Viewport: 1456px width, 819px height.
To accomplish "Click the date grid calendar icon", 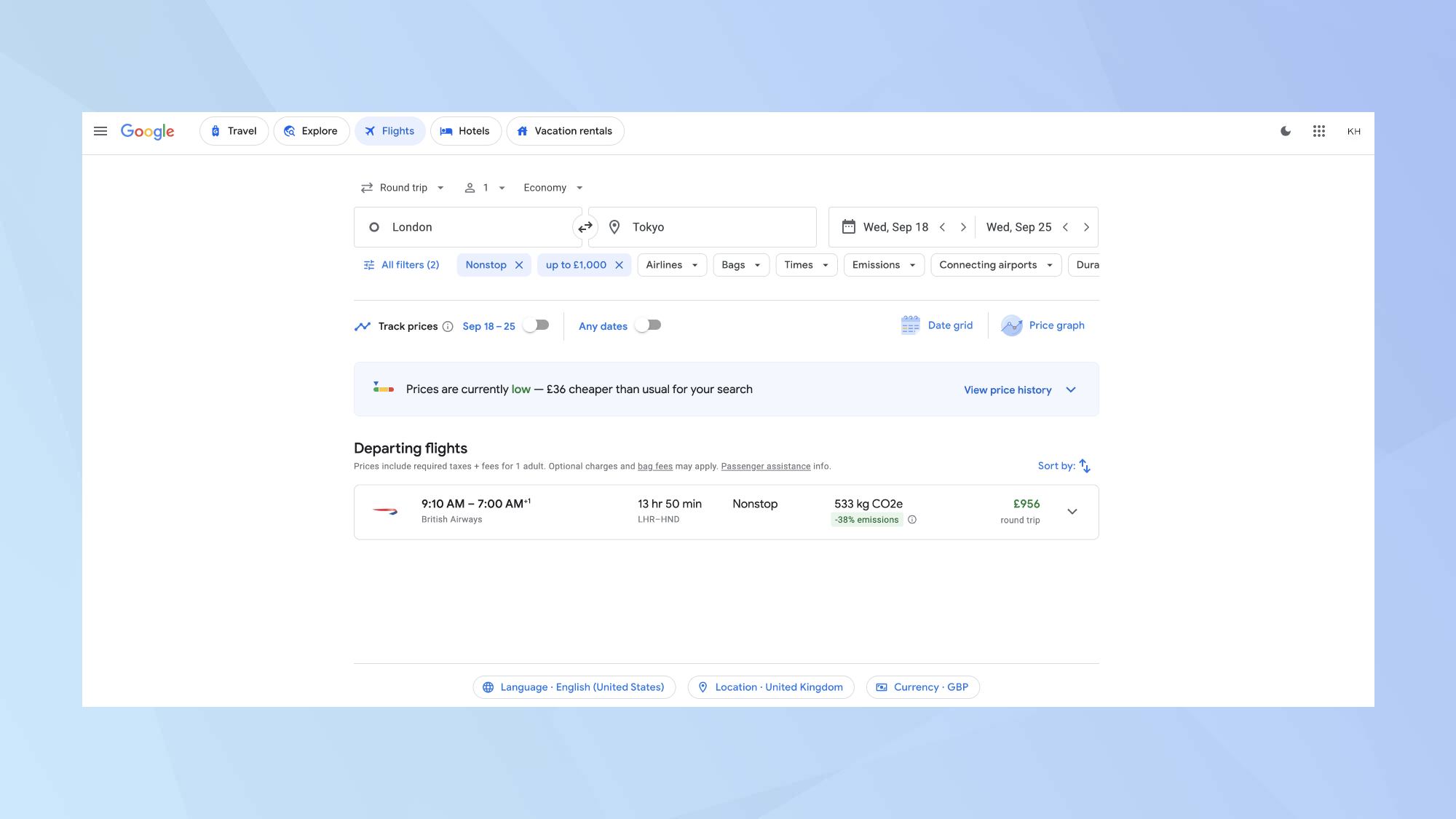I will [909, 325].
